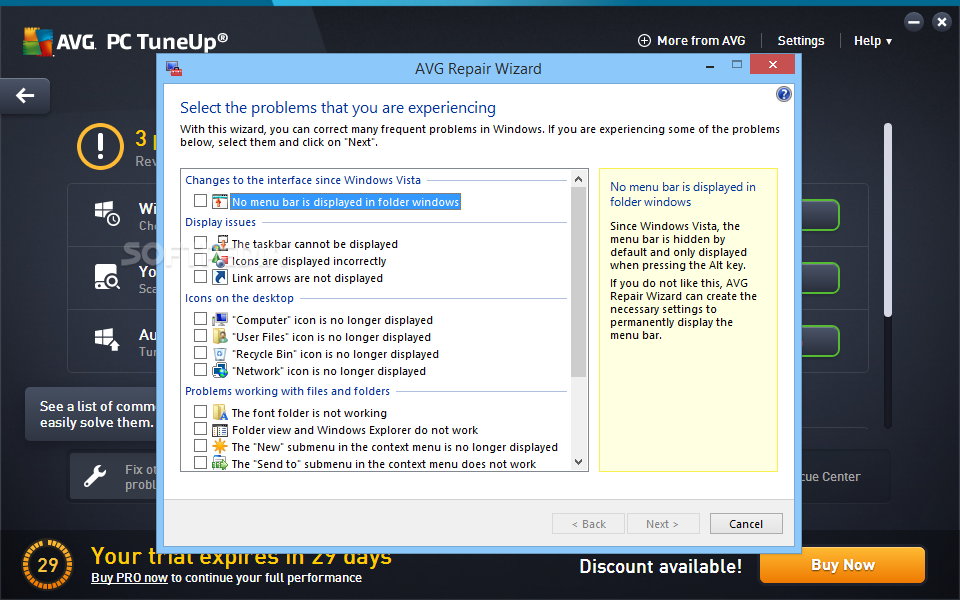Click the TuneUp main window scrollbar

tap(887, 220)
